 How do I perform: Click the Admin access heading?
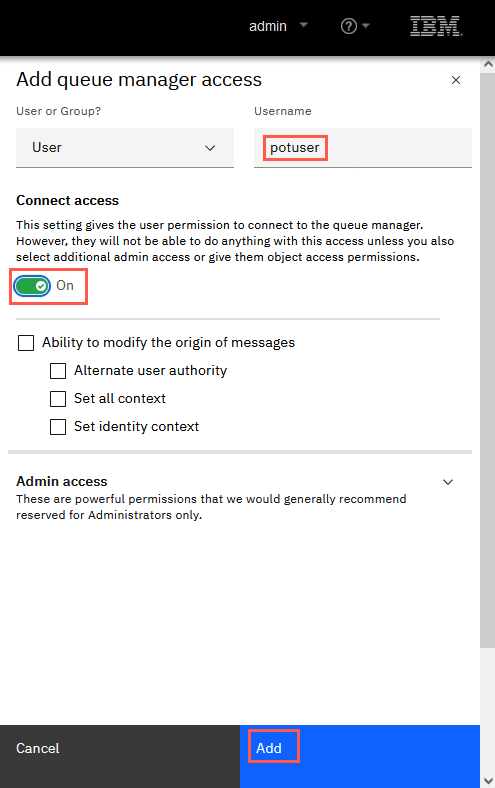pos(62,481)
